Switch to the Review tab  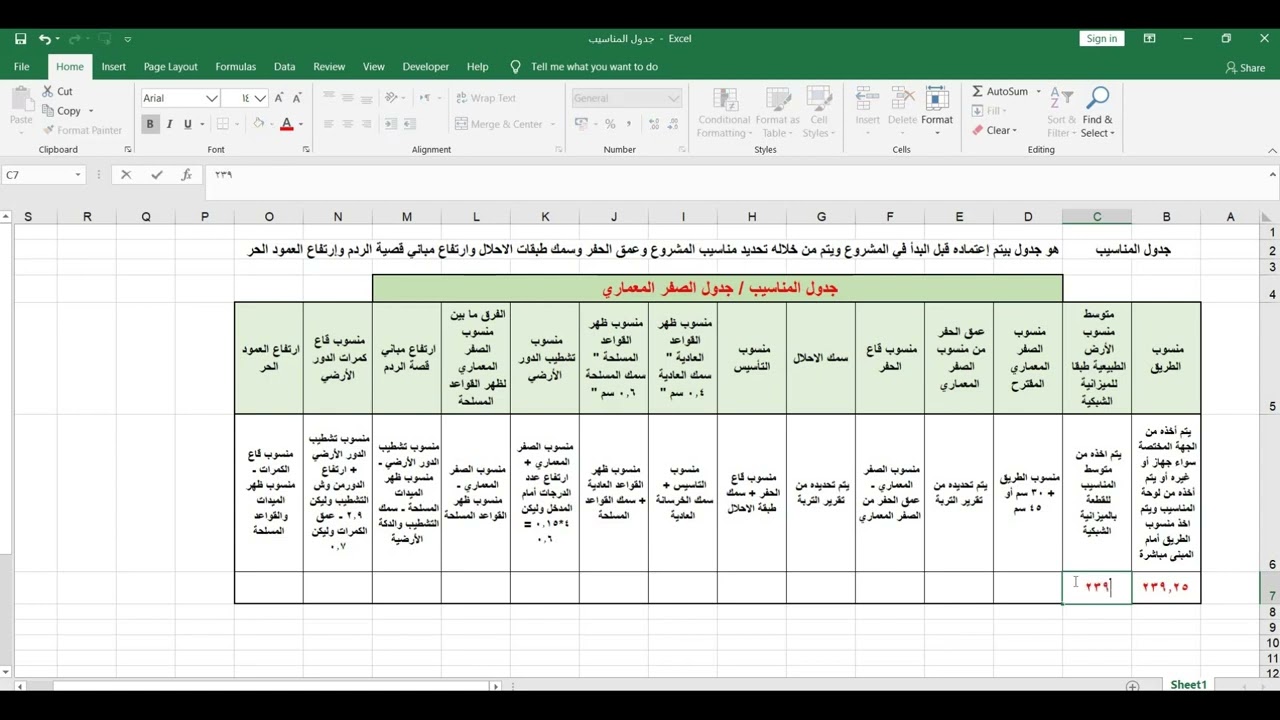329,67
